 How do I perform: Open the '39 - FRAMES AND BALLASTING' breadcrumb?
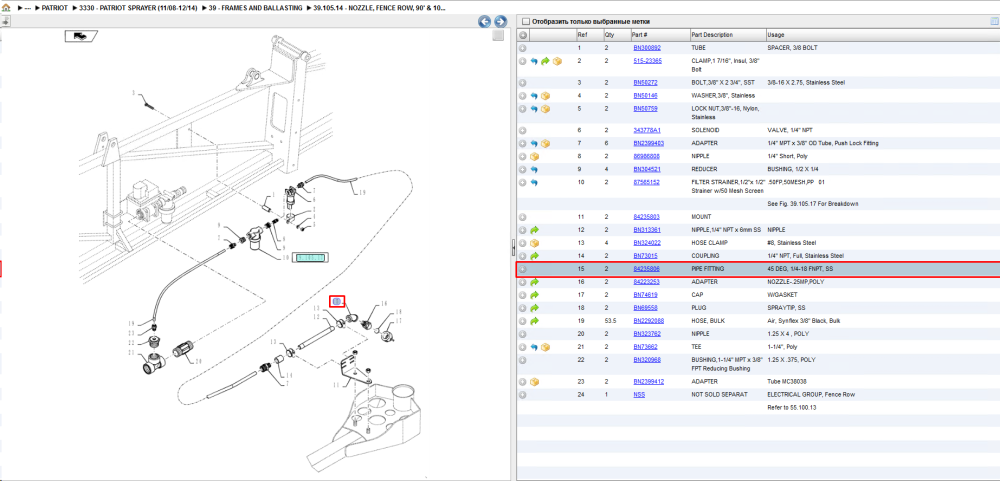click(256, 8)
